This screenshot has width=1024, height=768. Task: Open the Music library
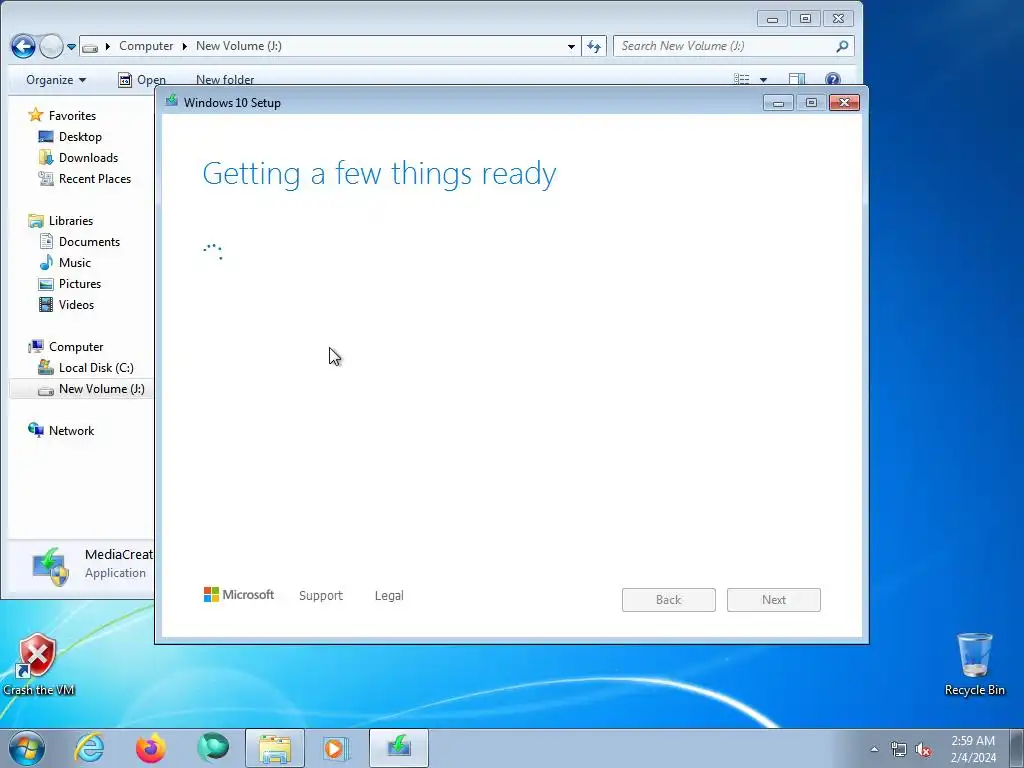pyautogui.click(x=74, y=263)
